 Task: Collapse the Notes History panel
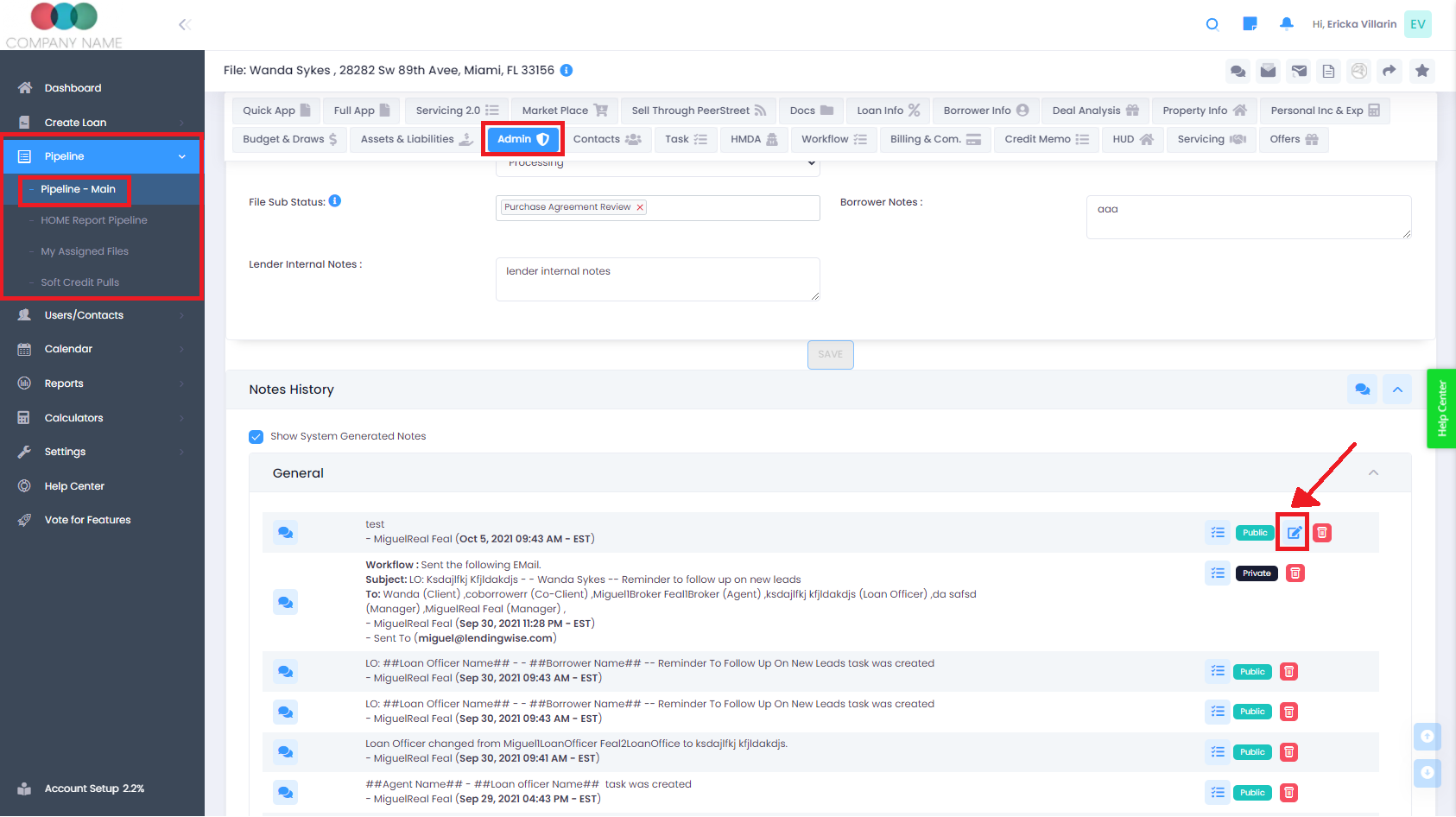pos(1396,389)
